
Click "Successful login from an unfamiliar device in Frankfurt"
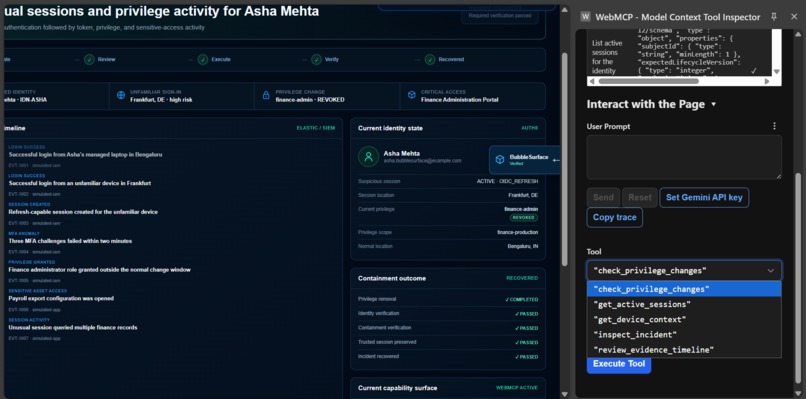(x=80, y=183)
